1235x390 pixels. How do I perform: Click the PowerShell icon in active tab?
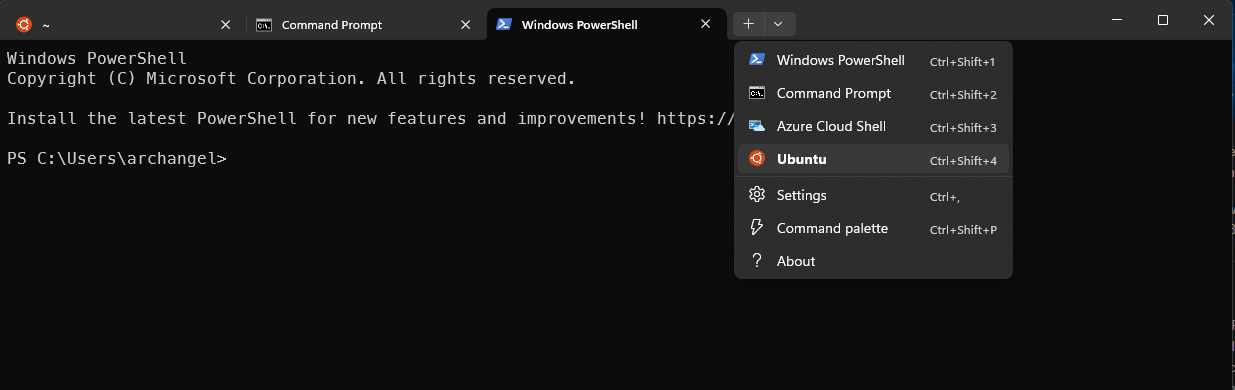[x=504, y=25]
